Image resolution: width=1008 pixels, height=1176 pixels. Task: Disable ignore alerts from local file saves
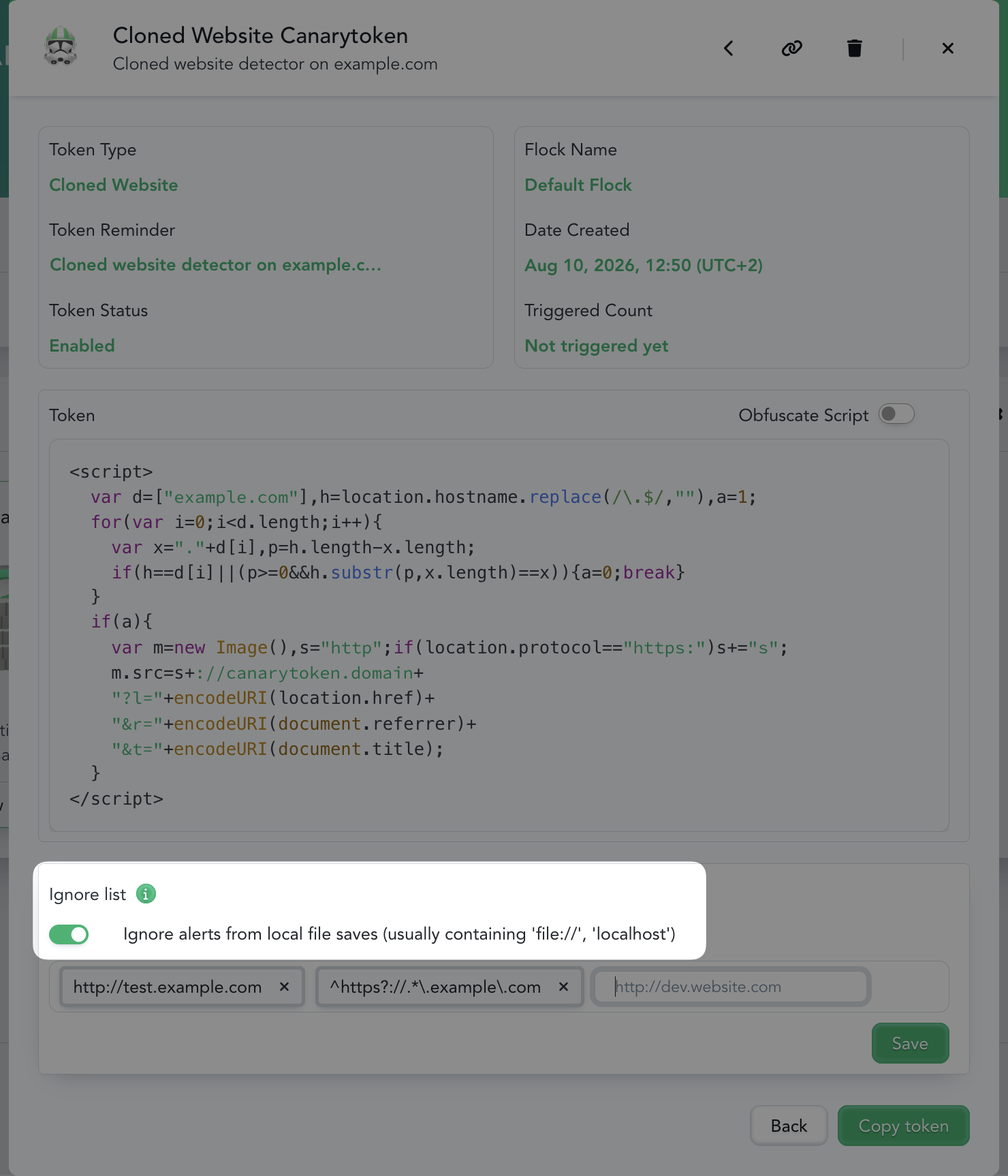tap(69, 934)
